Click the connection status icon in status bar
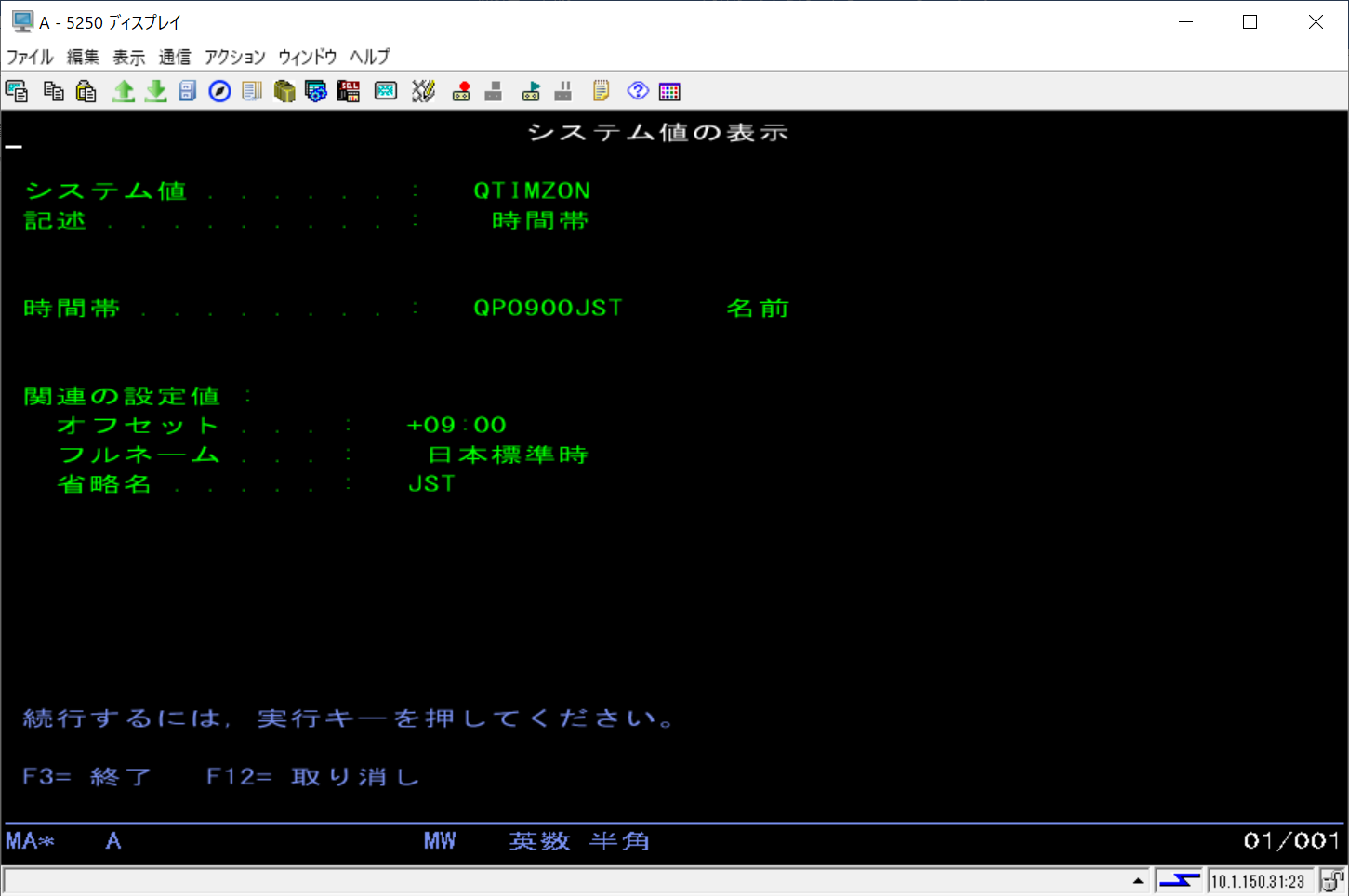 [1180, 880]
